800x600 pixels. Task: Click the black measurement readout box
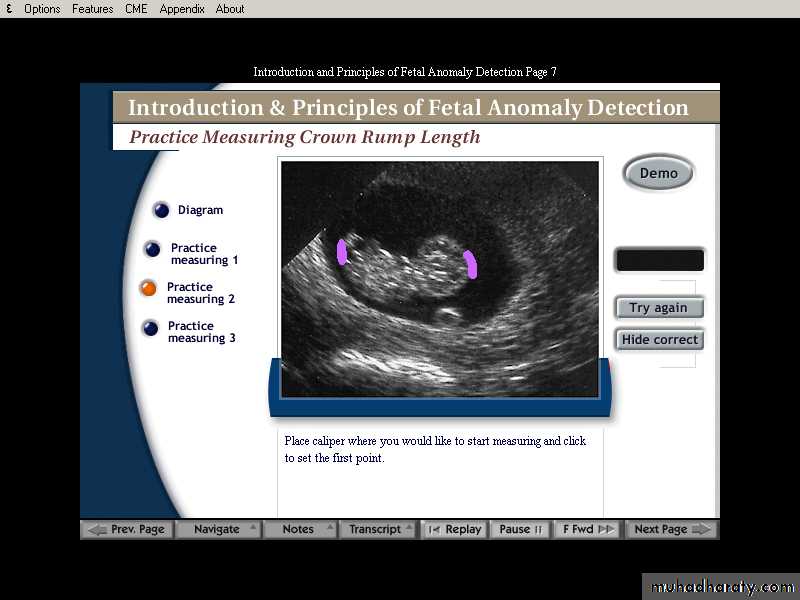pos(659,261)
